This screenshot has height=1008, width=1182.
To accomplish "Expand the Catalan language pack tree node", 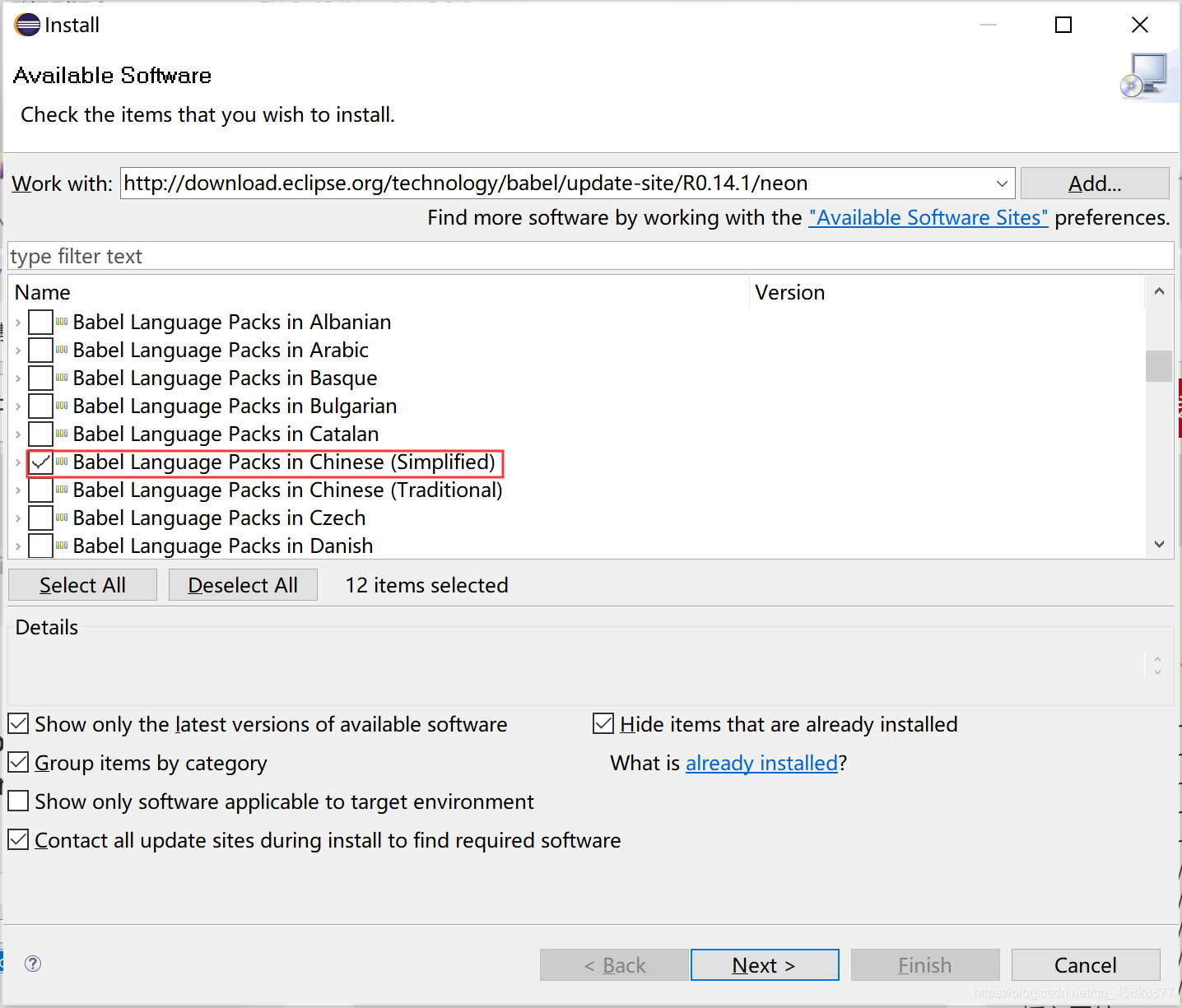I will (18, 434).
